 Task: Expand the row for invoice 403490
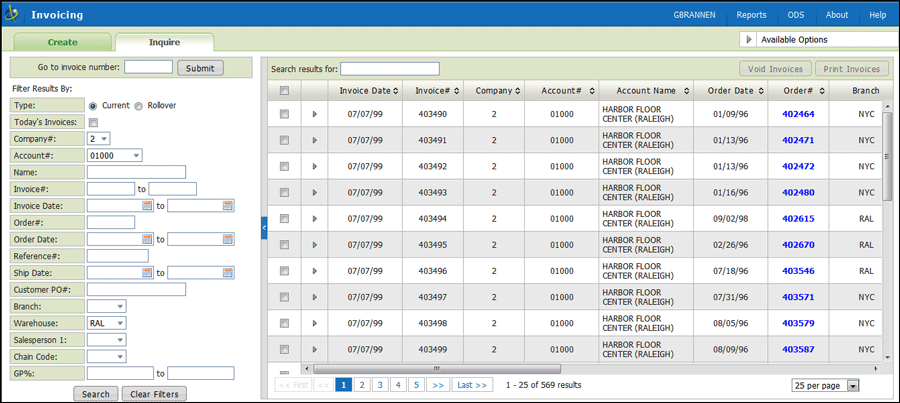point(314,114)
